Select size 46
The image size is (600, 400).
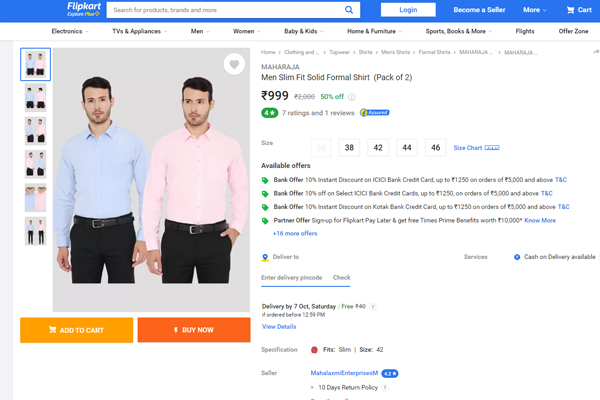(435, 147)
